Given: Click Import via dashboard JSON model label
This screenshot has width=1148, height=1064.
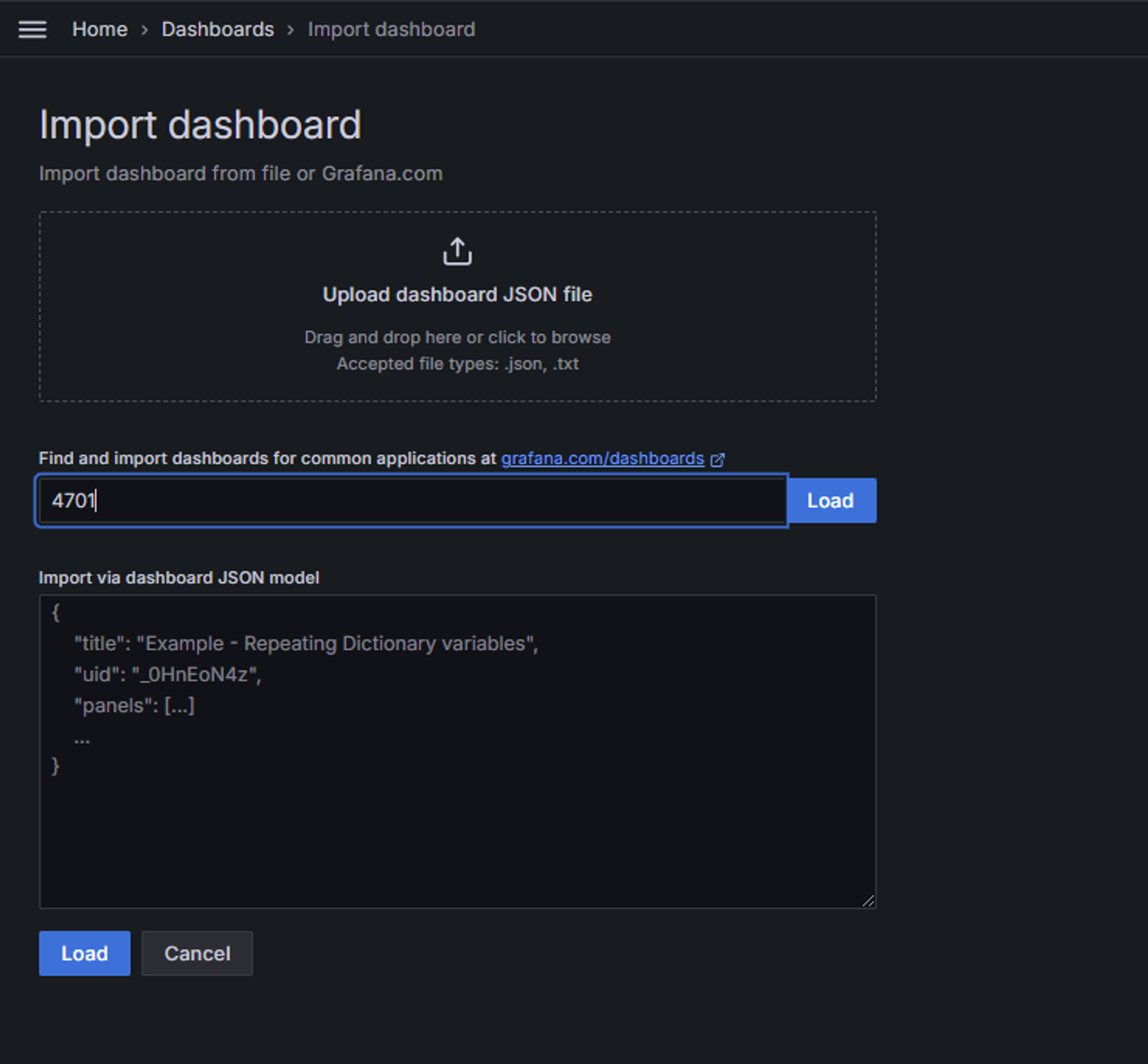Looking at the screenshot, I should [x=179, y=577].
